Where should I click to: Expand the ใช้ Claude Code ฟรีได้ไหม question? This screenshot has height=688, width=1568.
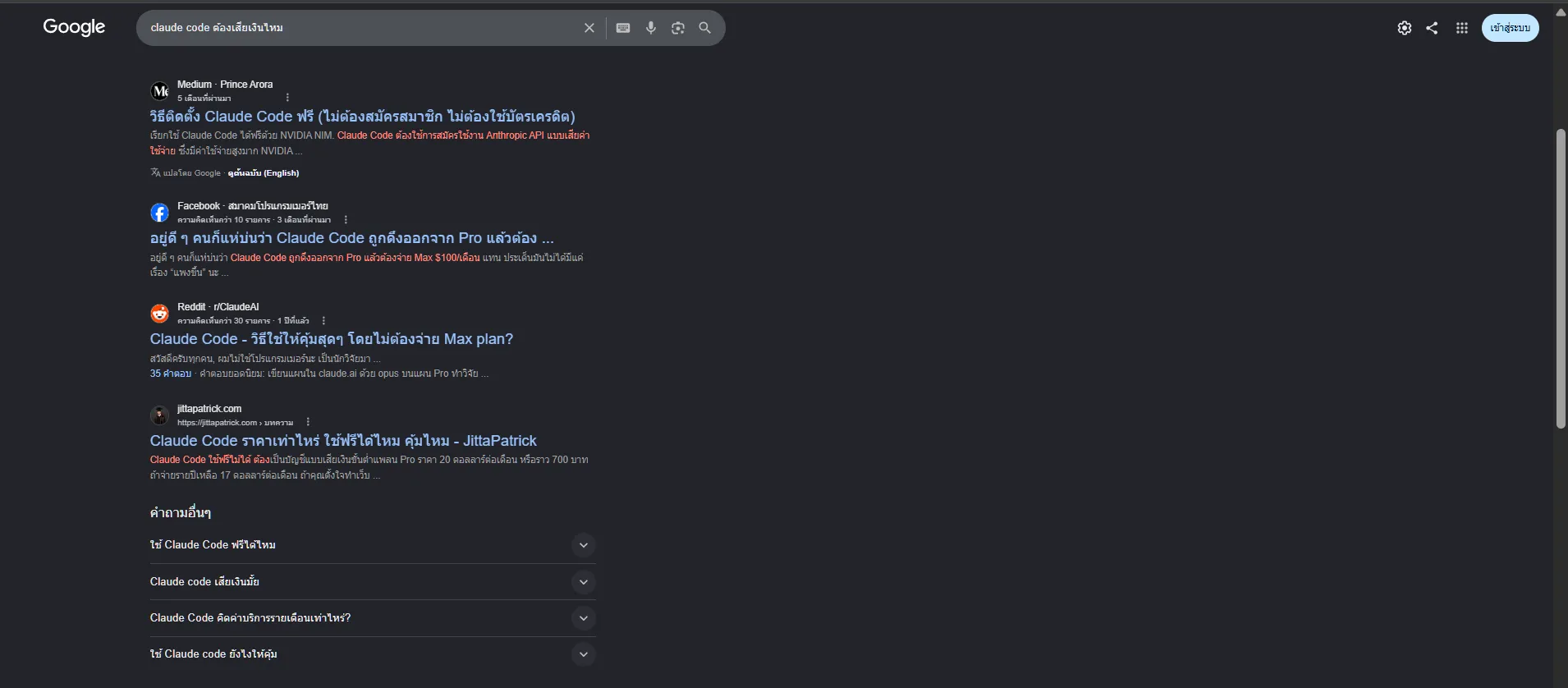click(x=373, y=545)
